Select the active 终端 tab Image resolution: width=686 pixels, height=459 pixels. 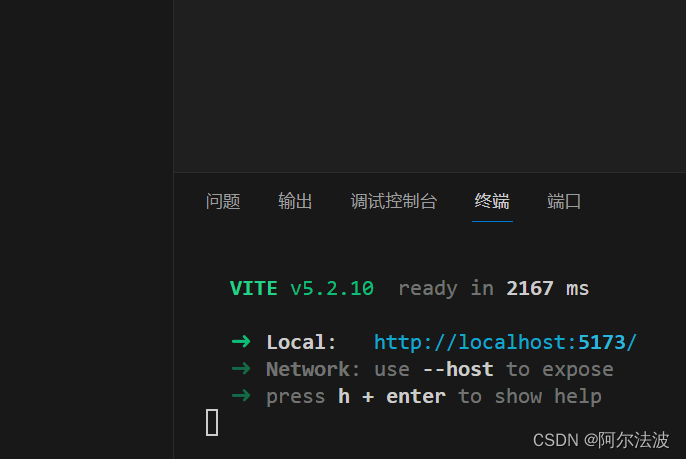tap(492, 202)
